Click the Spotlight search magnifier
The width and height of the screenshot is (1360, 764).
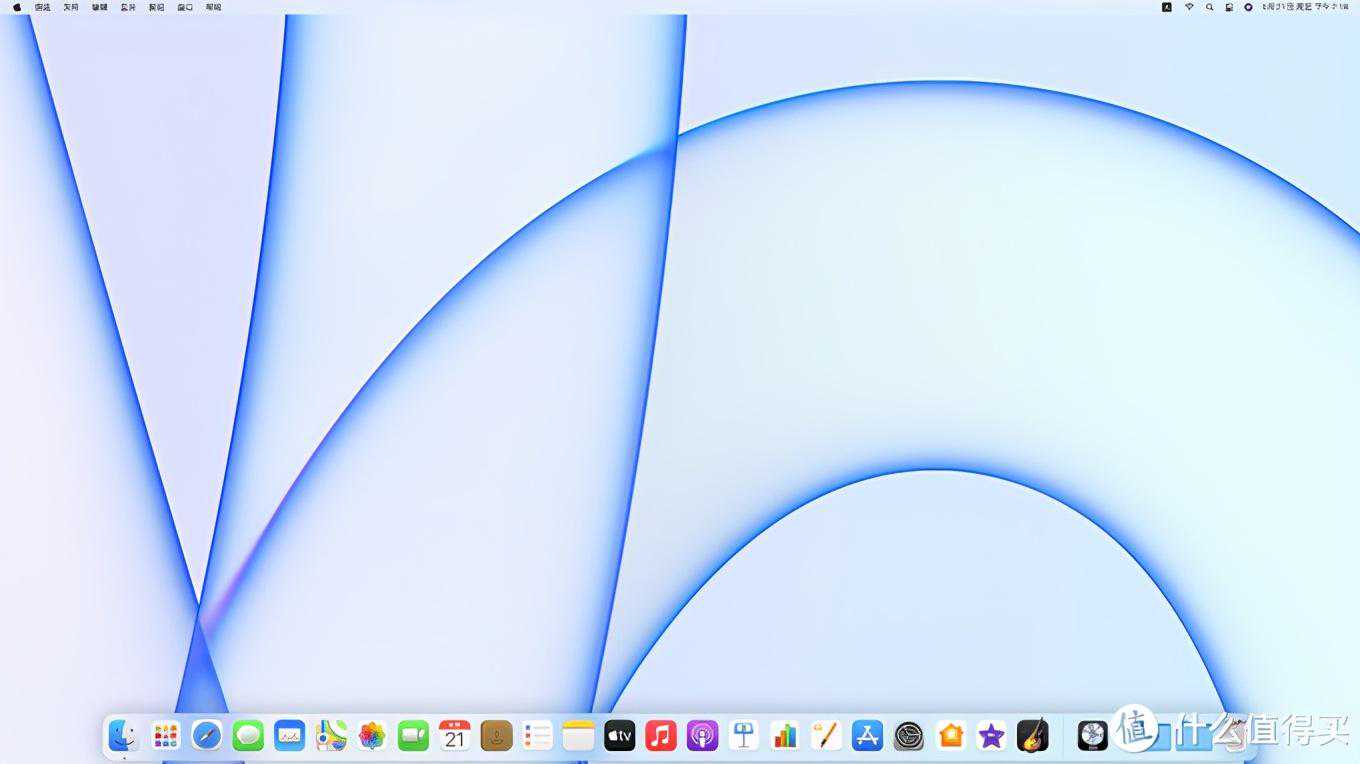pyautogui.click(x=1209, y=7)
